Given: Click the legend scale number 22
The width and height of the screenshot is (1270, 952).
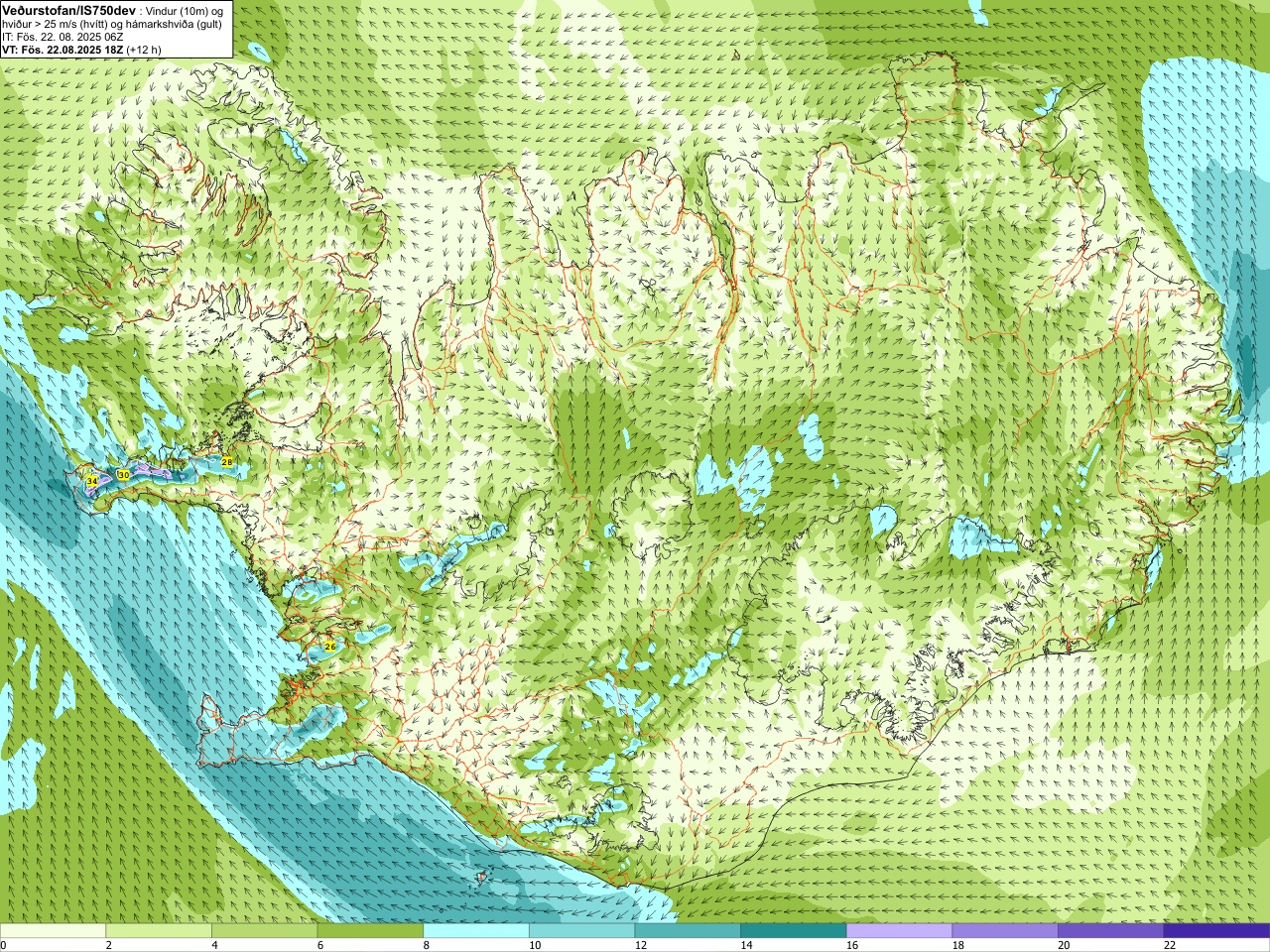Looking at the screenshot, I should click(x=1170, y=945).
